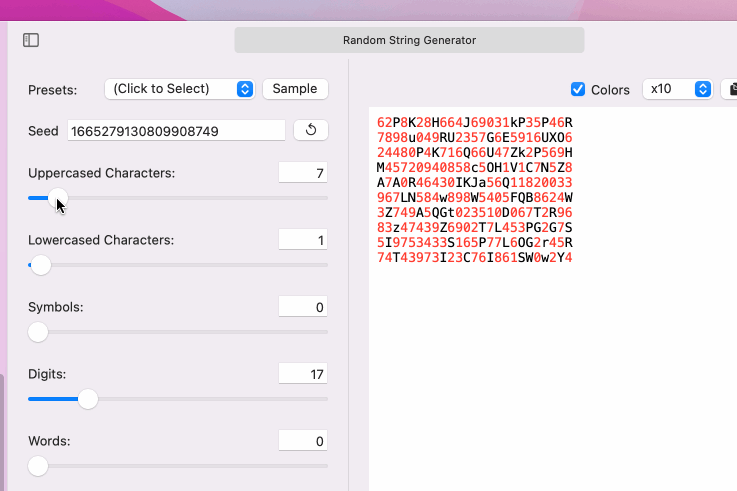Select generated string starting with 3Z749A5QGt
This screenshot has height=491, width=737.
(x=475, y=213)
